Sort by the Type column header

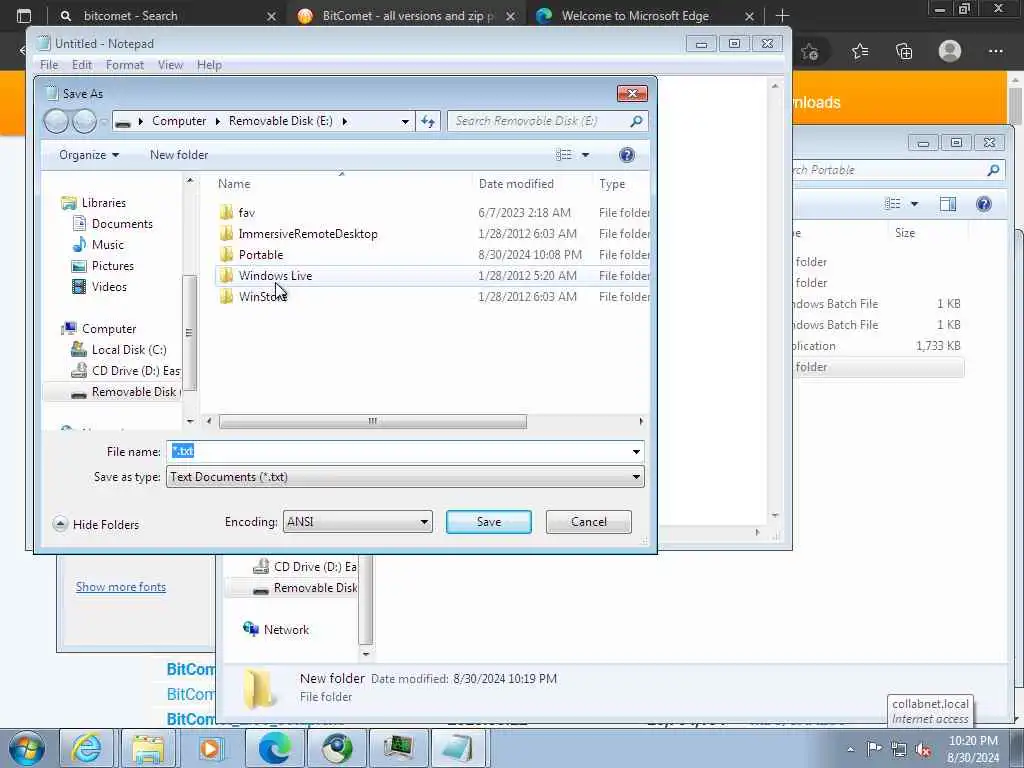coord(612,184)
